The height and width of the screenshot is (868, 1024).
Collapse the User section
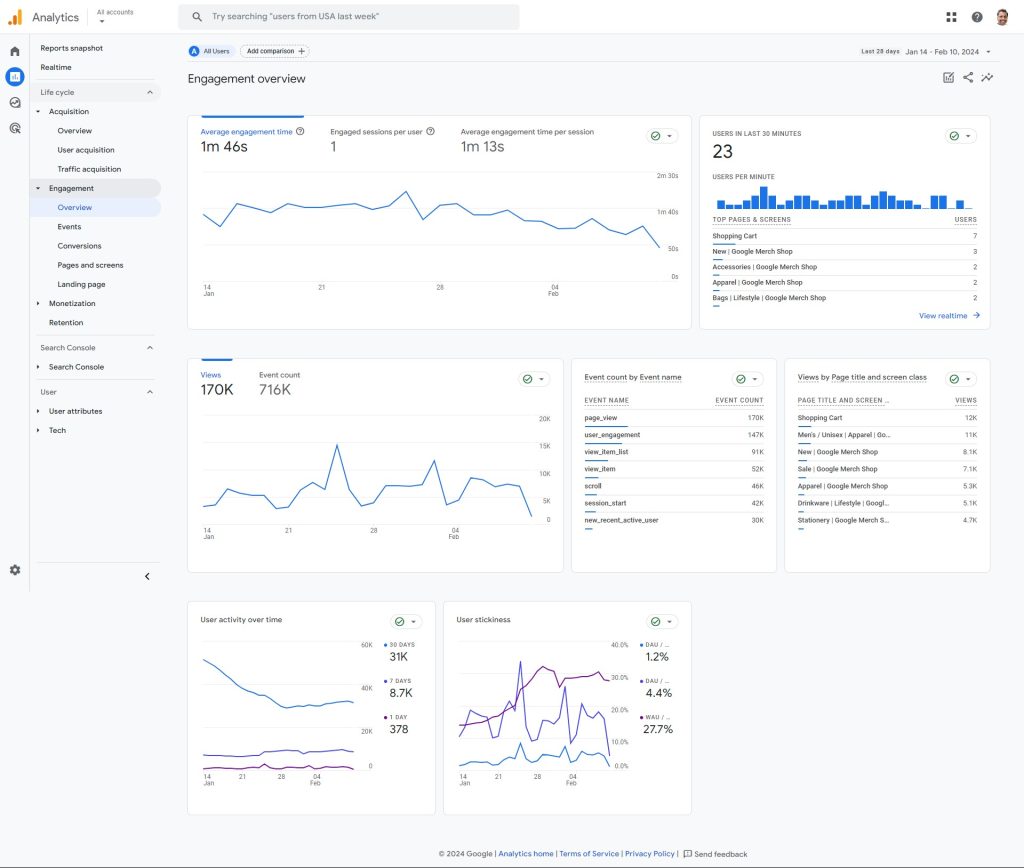point(150,392)
